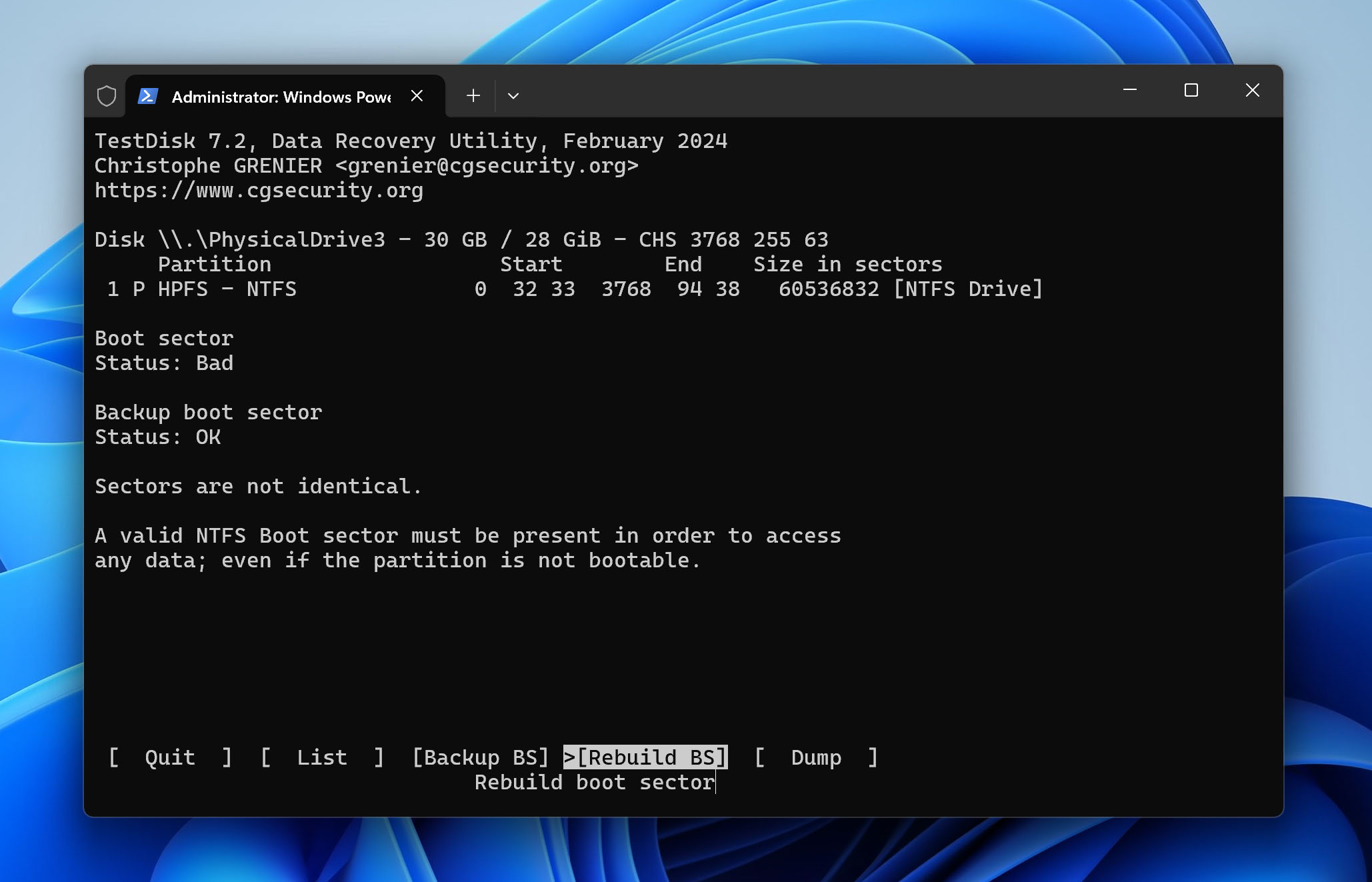Click the "Rebuild boot sector" description line

pos(595,782)
